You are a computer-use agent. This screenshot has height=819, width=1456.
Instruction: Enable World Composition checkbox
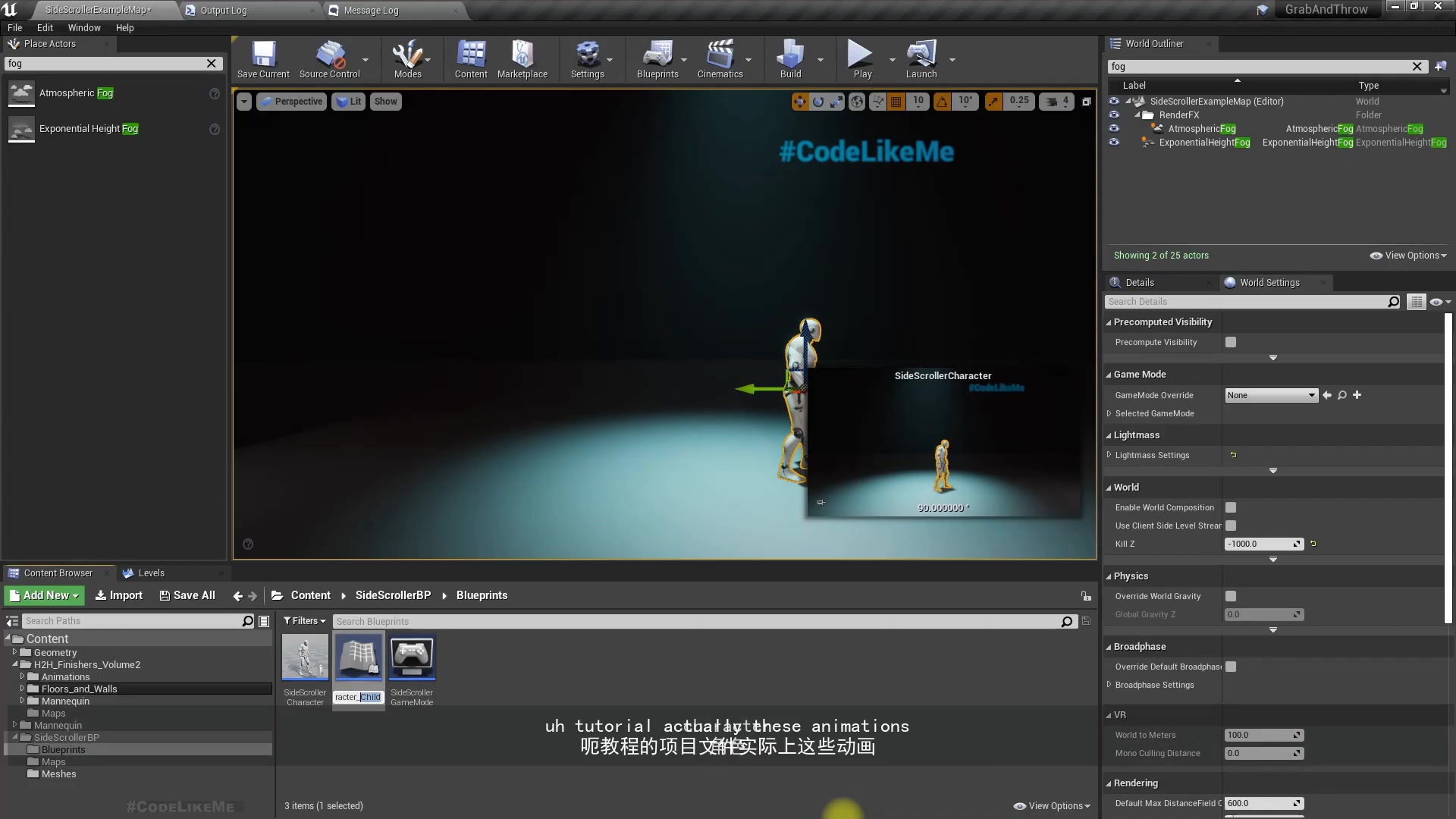pos(1231,507)
